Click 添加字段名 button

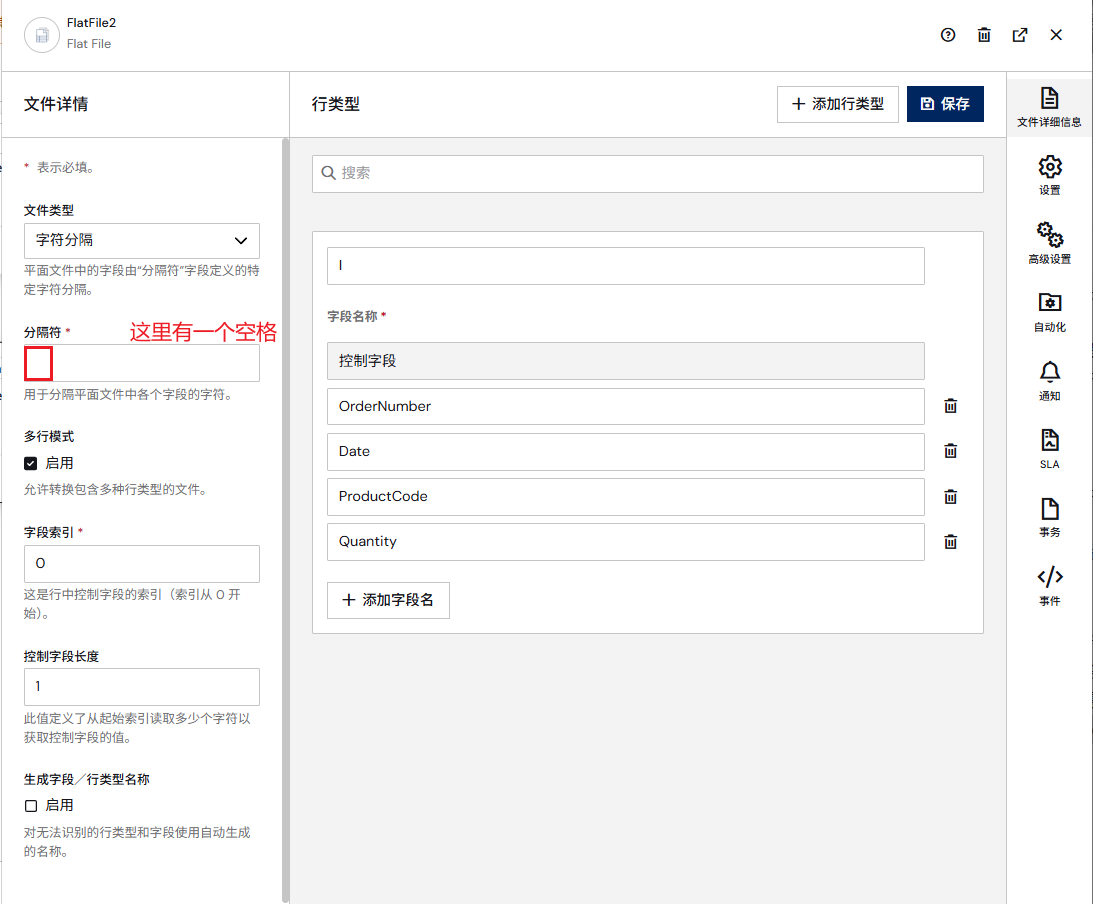tap(388, 600)
